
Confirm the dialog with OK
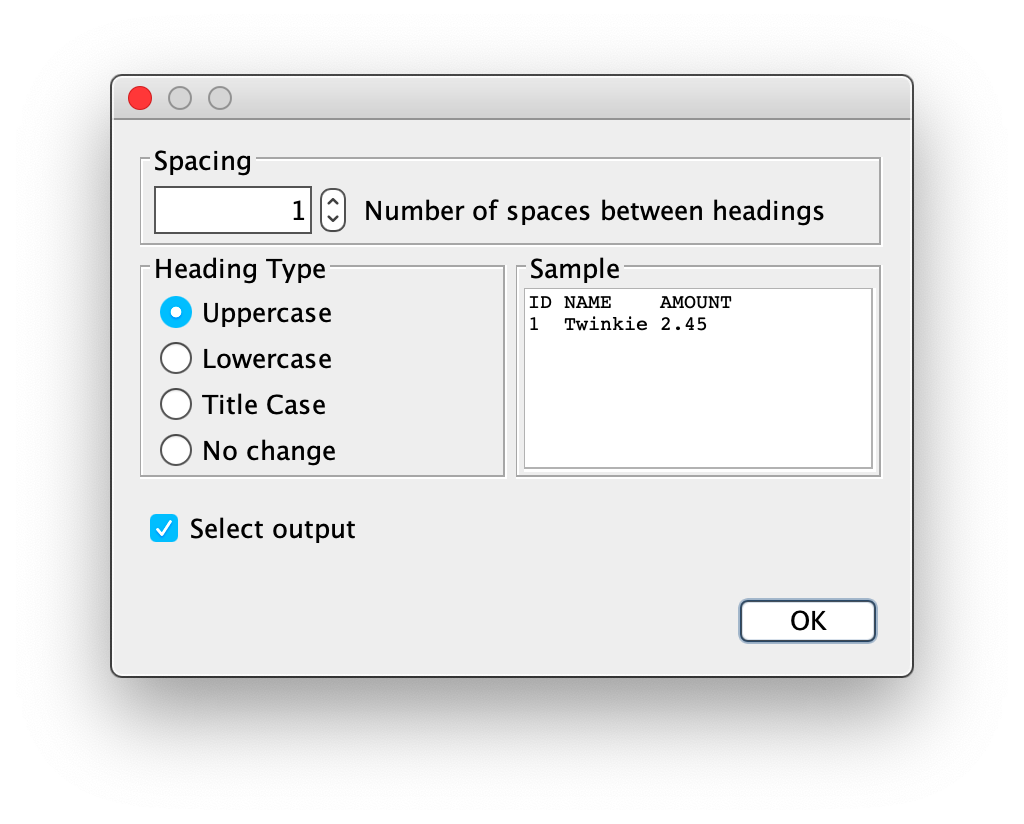pyautogui.click(x=808, y=621)
